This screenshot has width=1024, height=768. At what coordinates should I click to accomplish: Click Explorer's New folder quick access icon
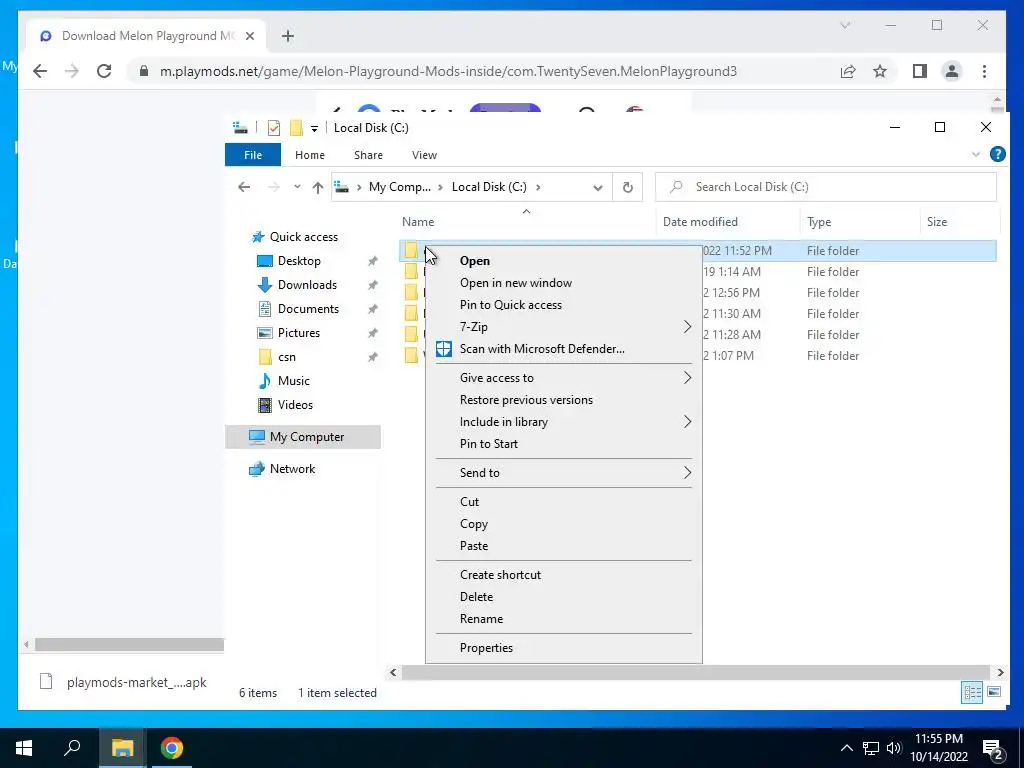296,127
